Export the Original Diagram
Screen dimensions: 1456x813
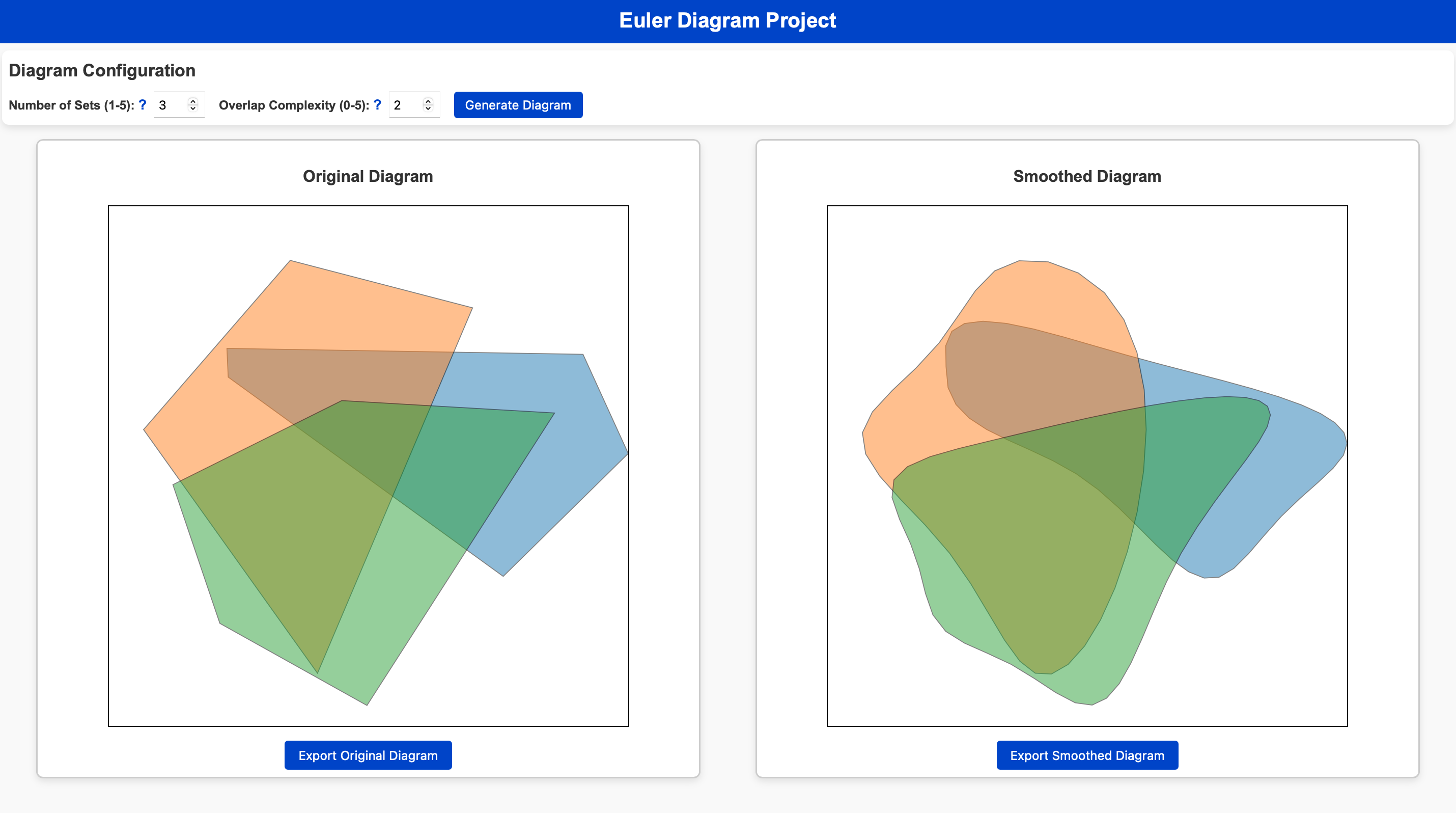pyautogui.click(x=368, y=756)
